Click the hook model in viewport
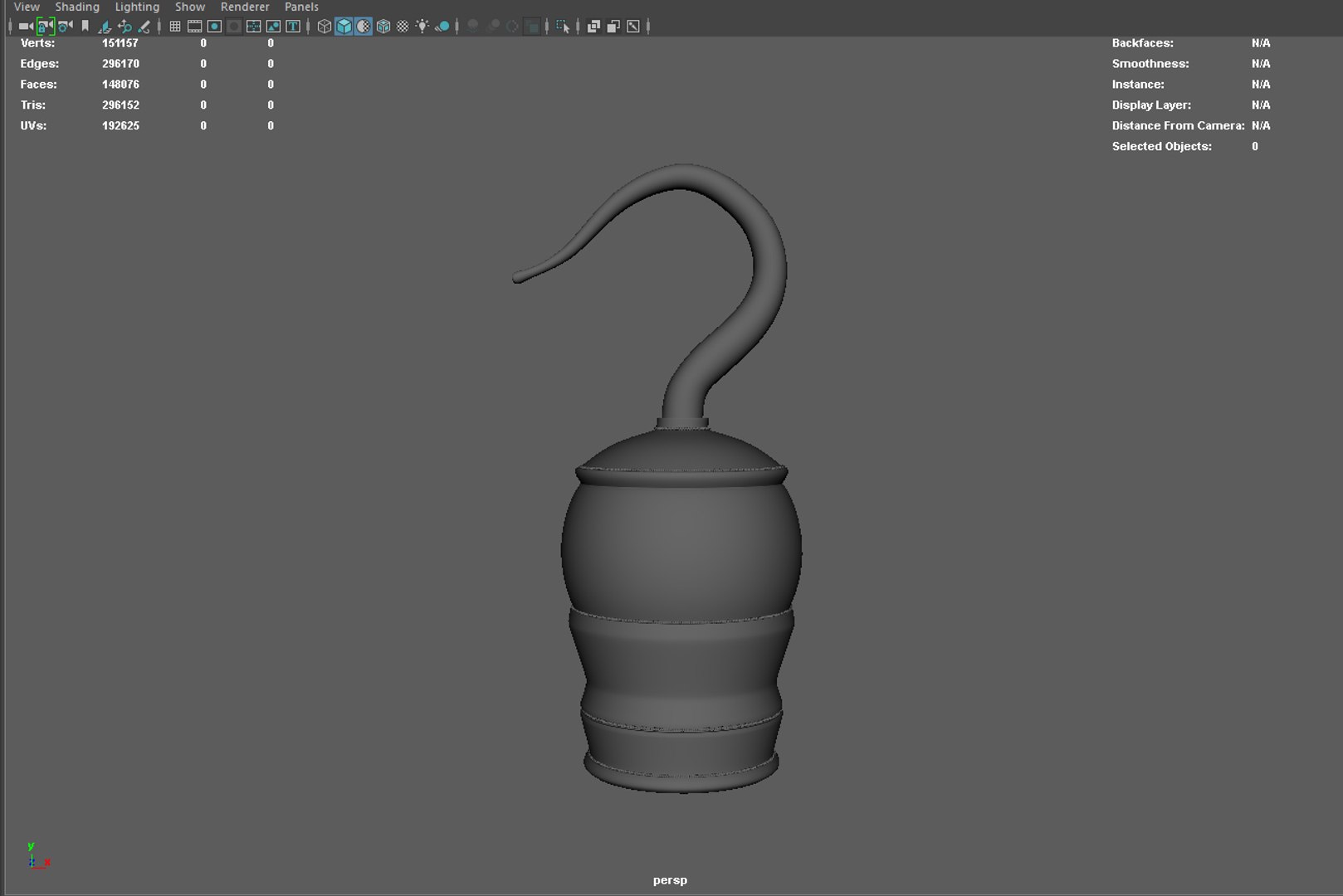The width and height of the screenshot is (1343, 896). [x=681, y=548]
